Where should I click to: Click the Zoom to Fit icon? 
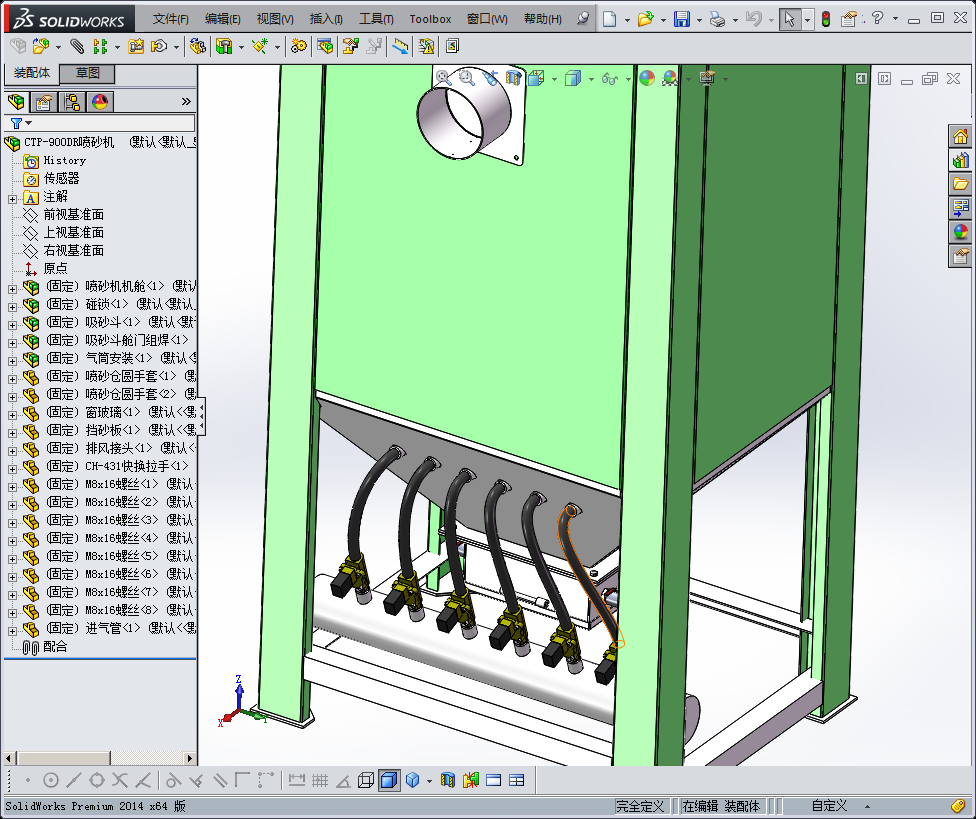[x=443, y=77]
